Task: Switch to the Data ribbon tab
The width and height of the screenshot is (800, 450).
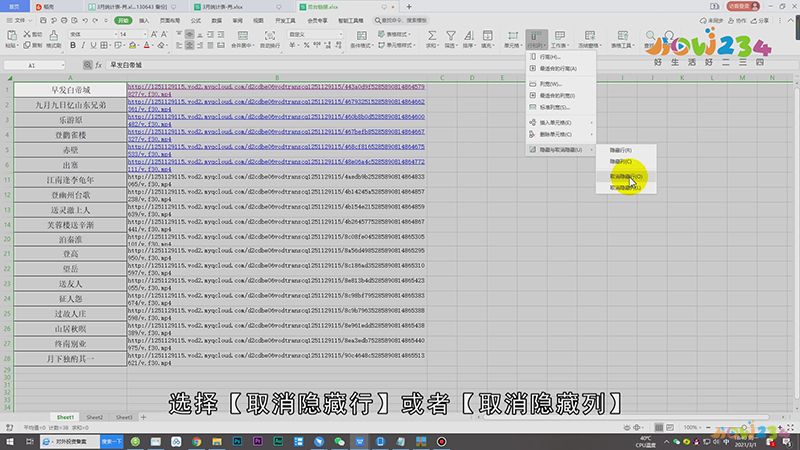Action: (216, 20)
